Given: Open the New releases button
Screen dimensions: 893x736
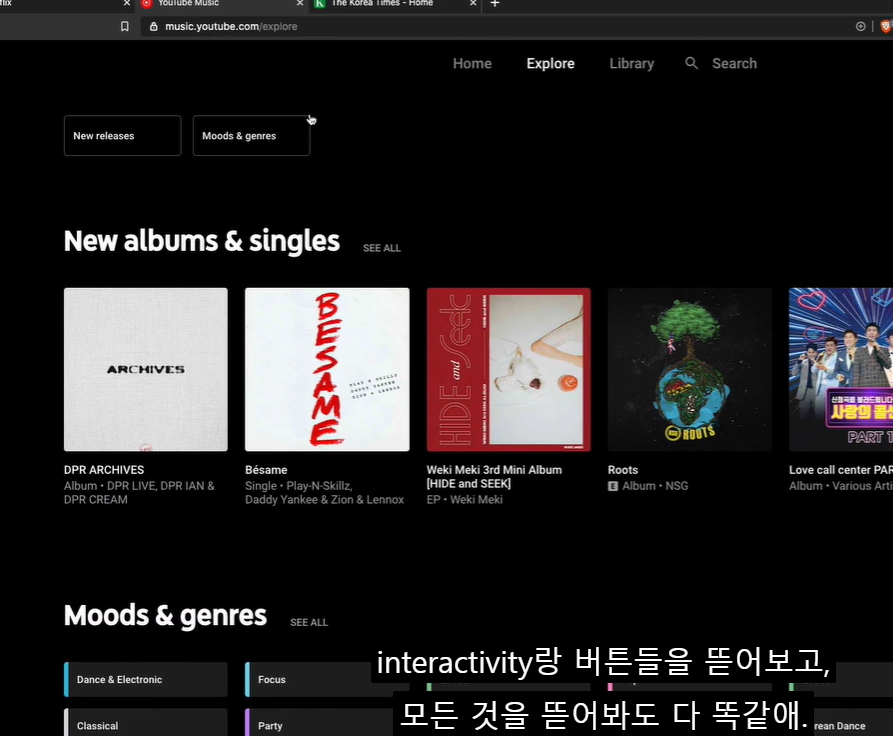Looking at the screenshot, I should 122,136.
